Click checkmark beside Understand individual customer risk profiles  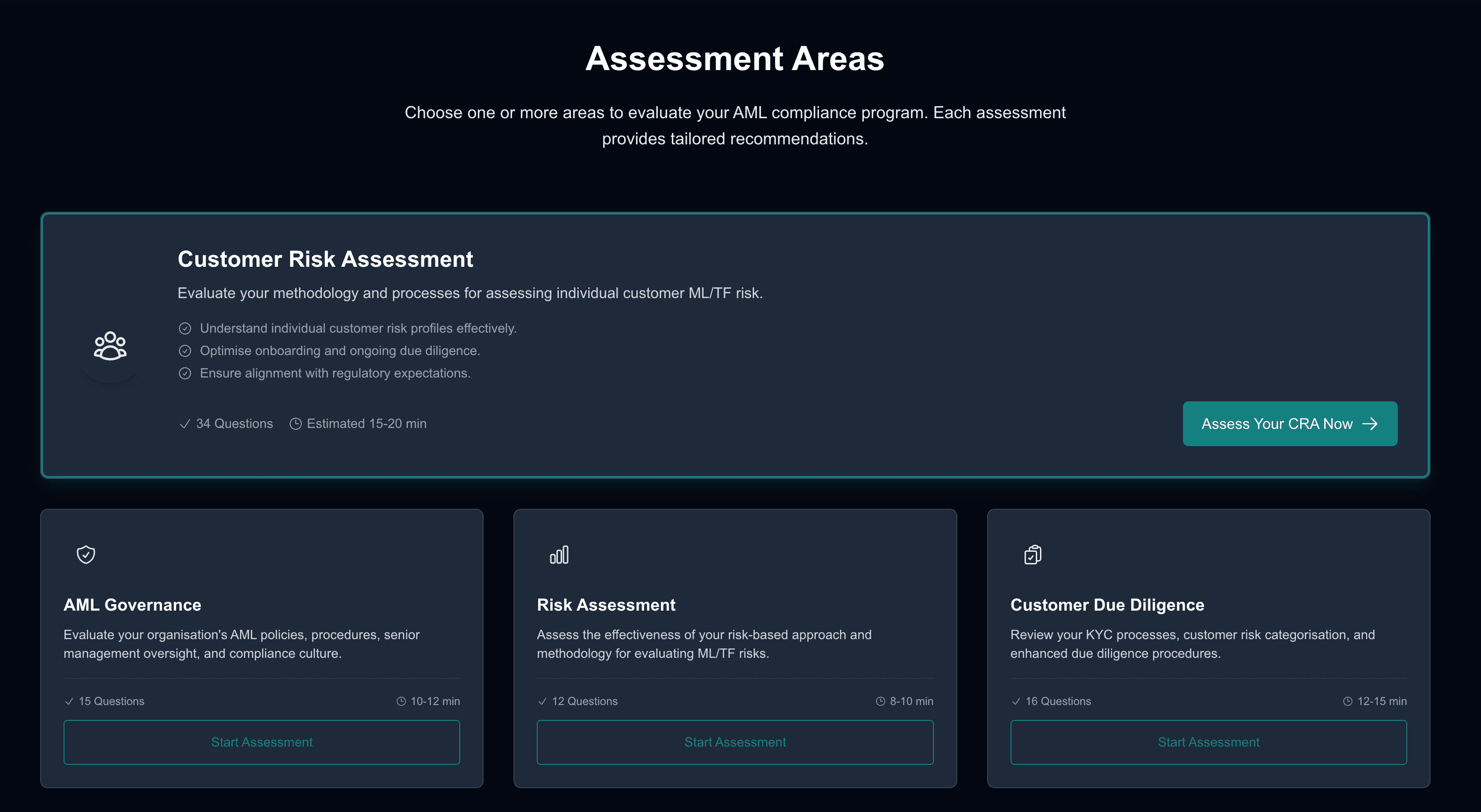pyautogui.click(x=185, y=328)
